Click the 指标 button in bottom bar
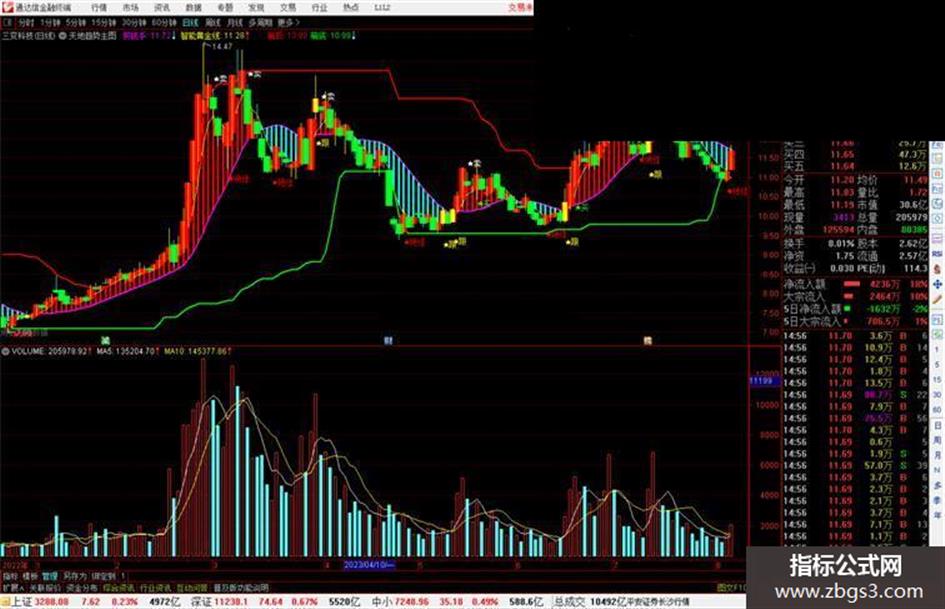The height and width of the screenshot is (609, 945). pos(10,576)
